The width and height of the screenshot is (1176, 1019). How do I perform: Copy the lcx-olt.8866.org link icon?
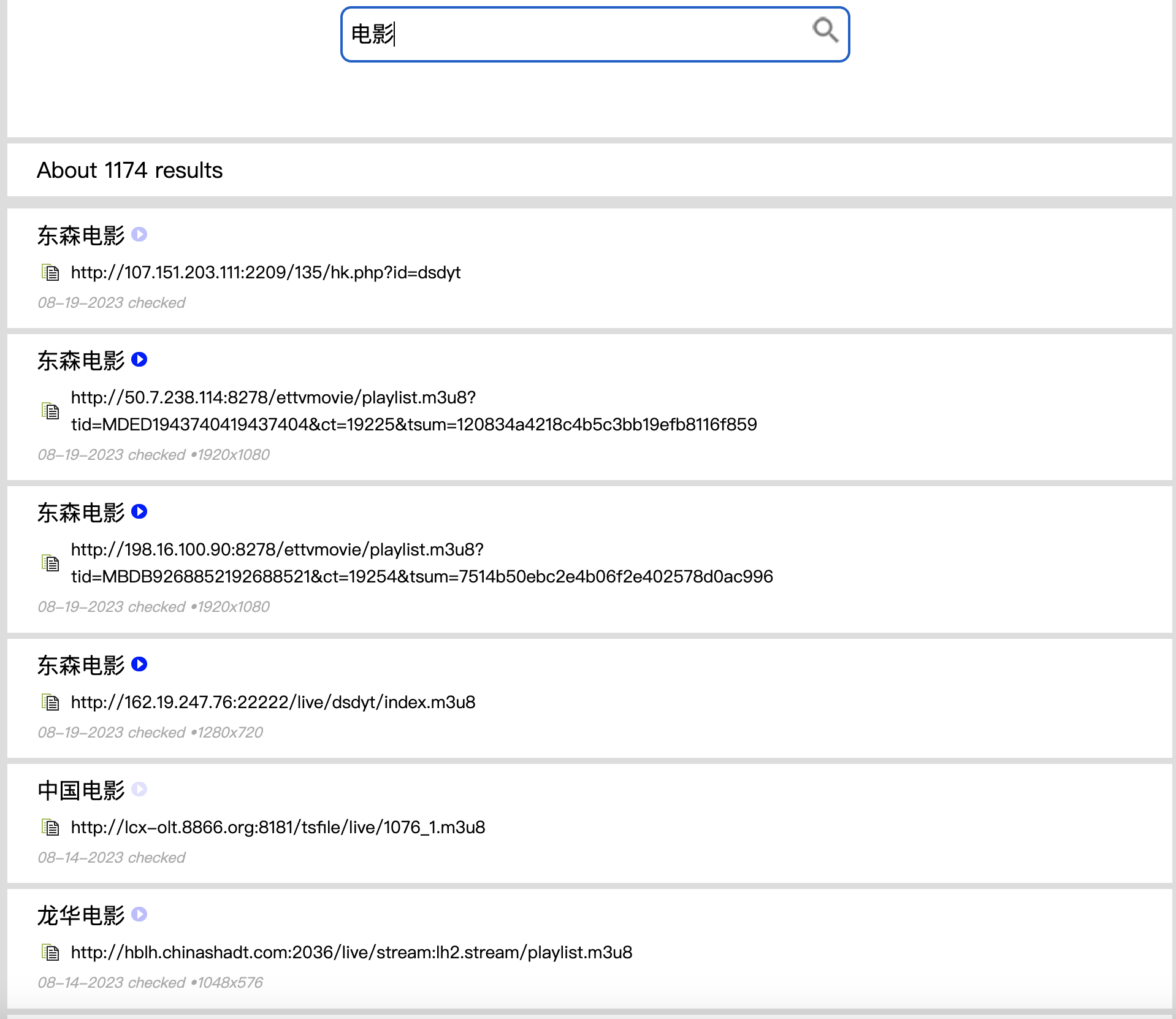coord(50,827)
